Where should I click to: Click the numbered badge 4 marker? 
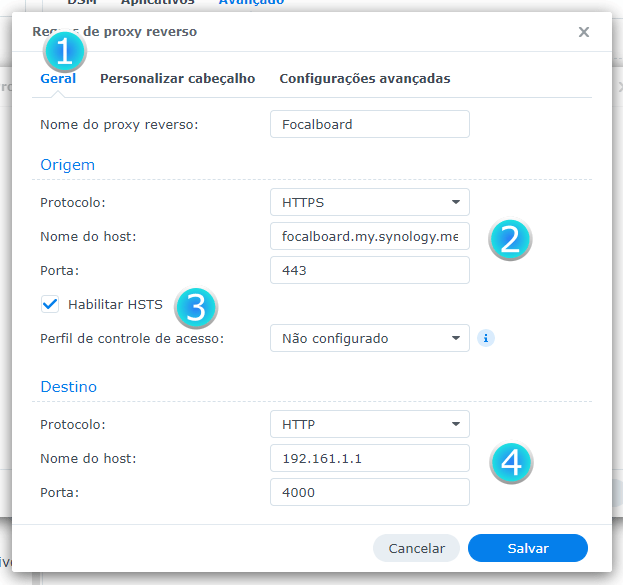tap(511, 461)
